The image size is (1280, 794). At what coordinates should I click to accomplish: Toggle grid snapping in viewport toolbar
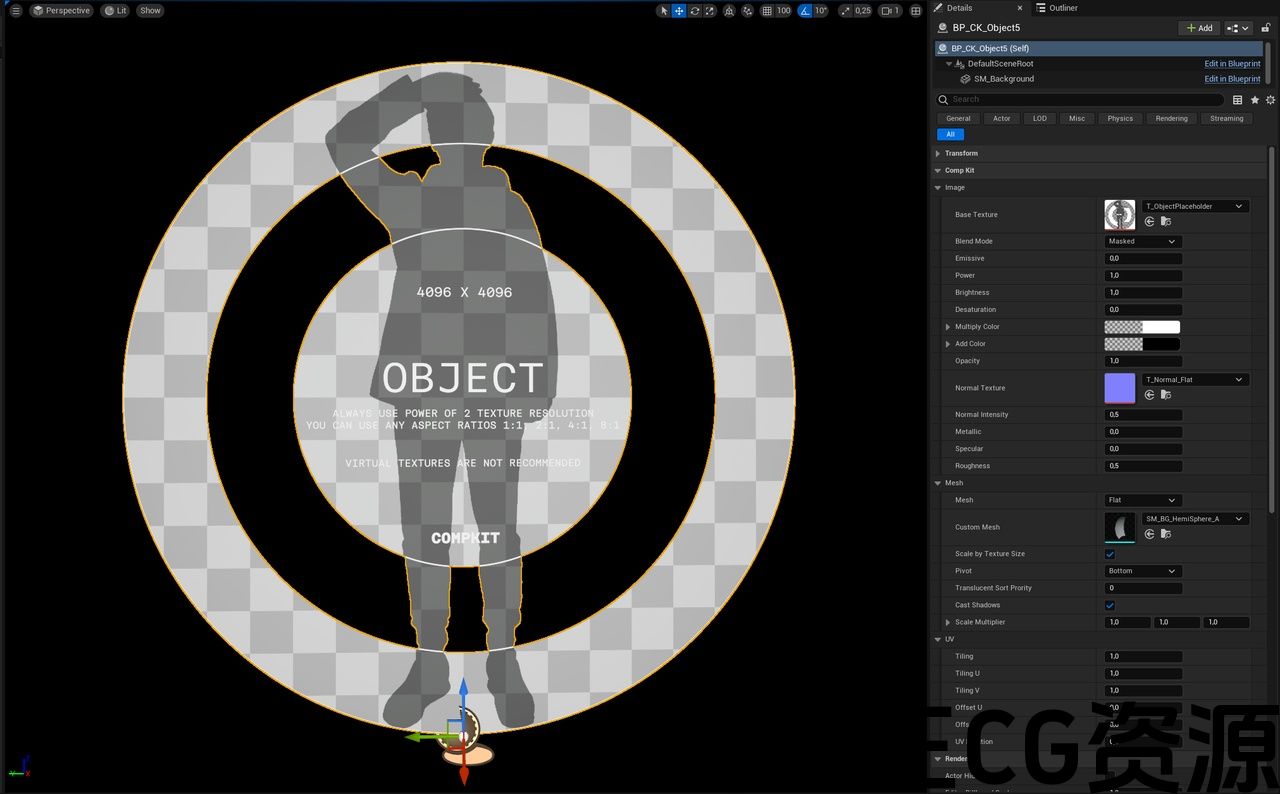767,11
